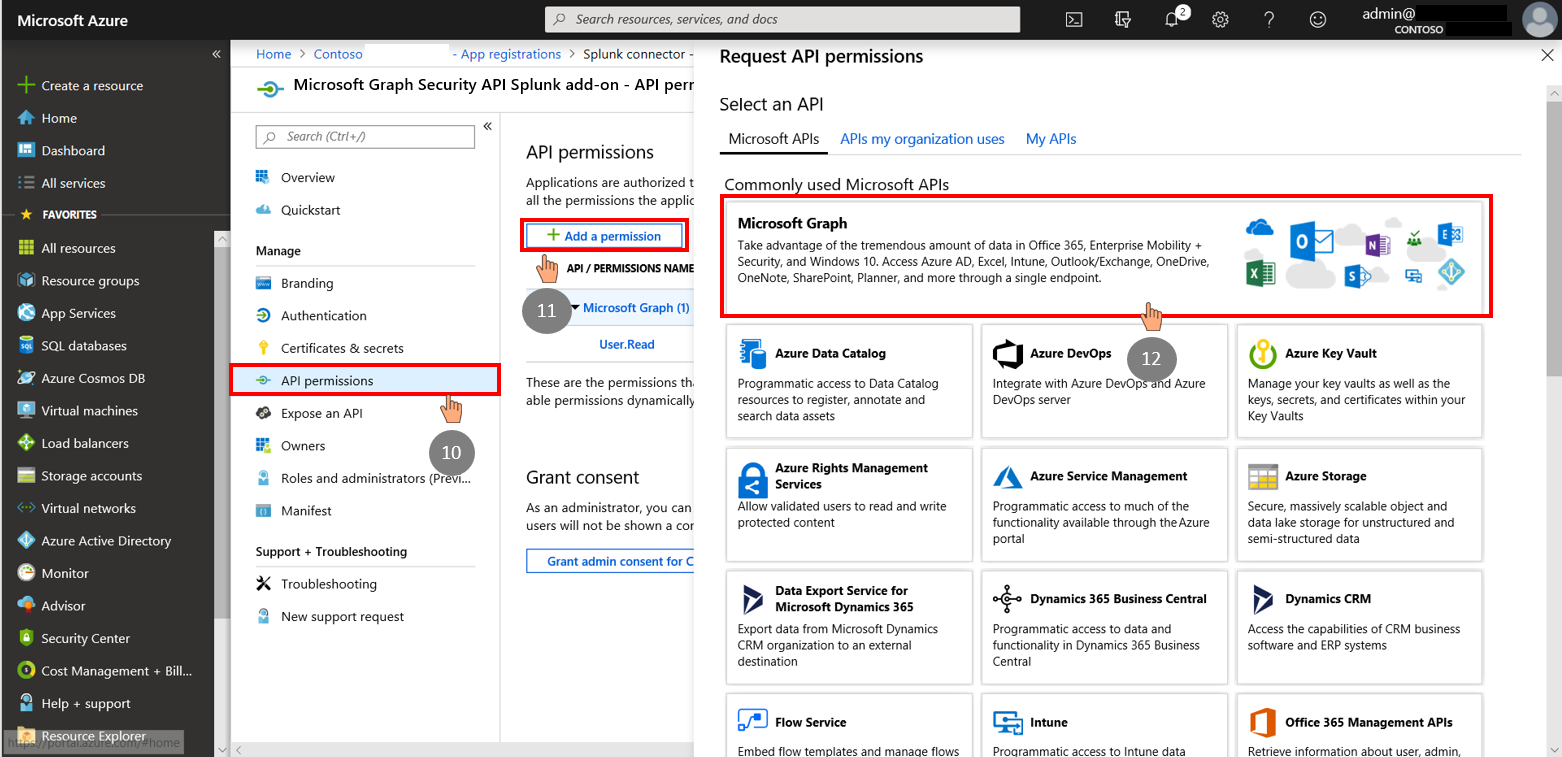Click Search resources, services, and docs field
Image resolution: width=1562 pixels, height=757 pixels.
click(783, 19)
